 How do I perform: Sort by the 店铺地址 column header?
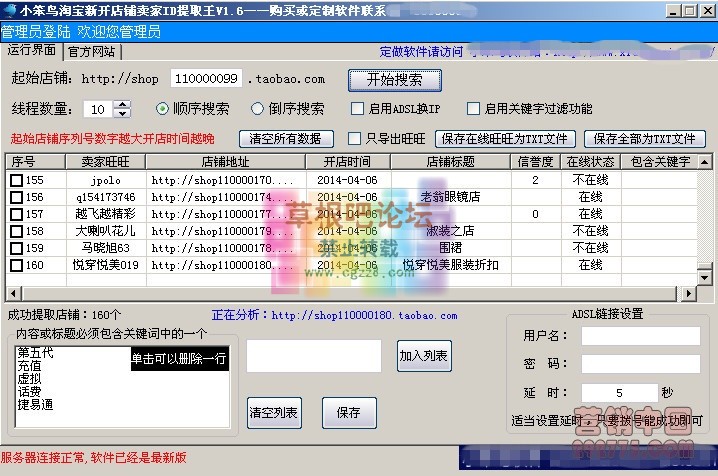pos(225,162)
